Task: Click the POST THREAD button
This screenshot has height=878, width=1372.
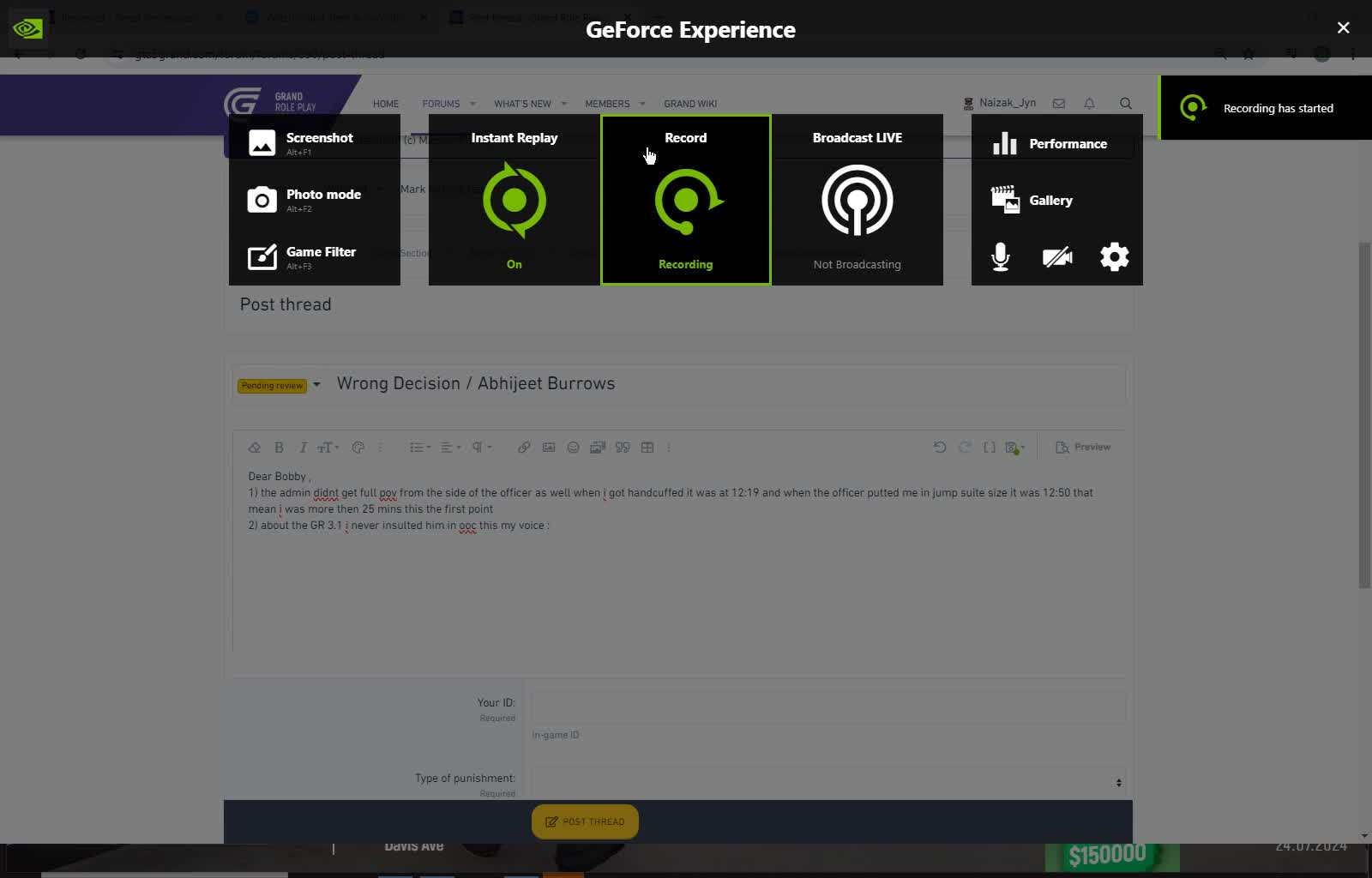Action: (x=584, y=821)
